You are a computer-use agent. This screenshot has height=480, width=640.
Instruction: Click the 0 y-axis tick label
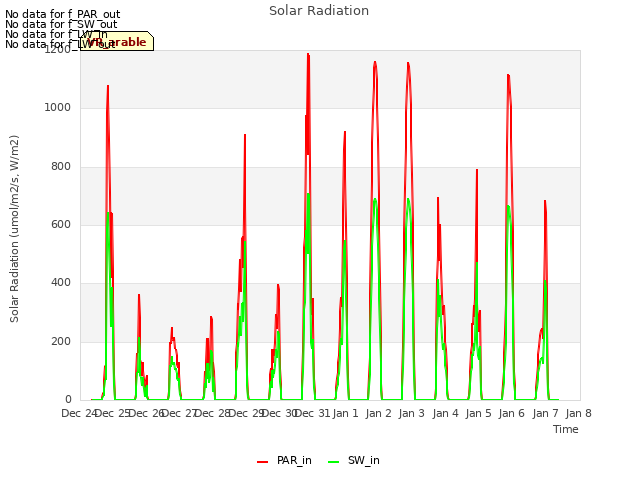click(68, 399)
